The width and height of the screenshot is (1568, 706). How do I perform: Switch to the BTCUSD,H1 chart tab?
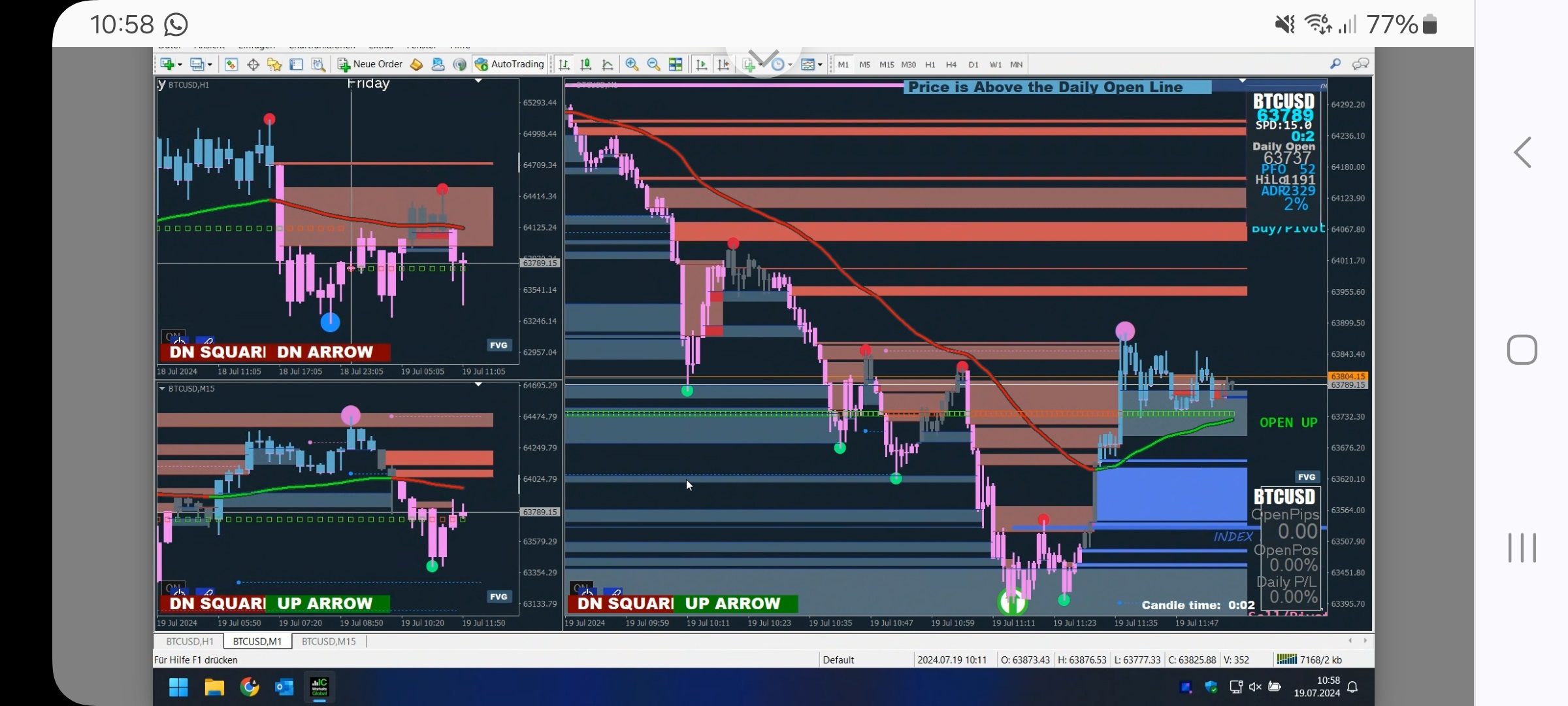189,641
